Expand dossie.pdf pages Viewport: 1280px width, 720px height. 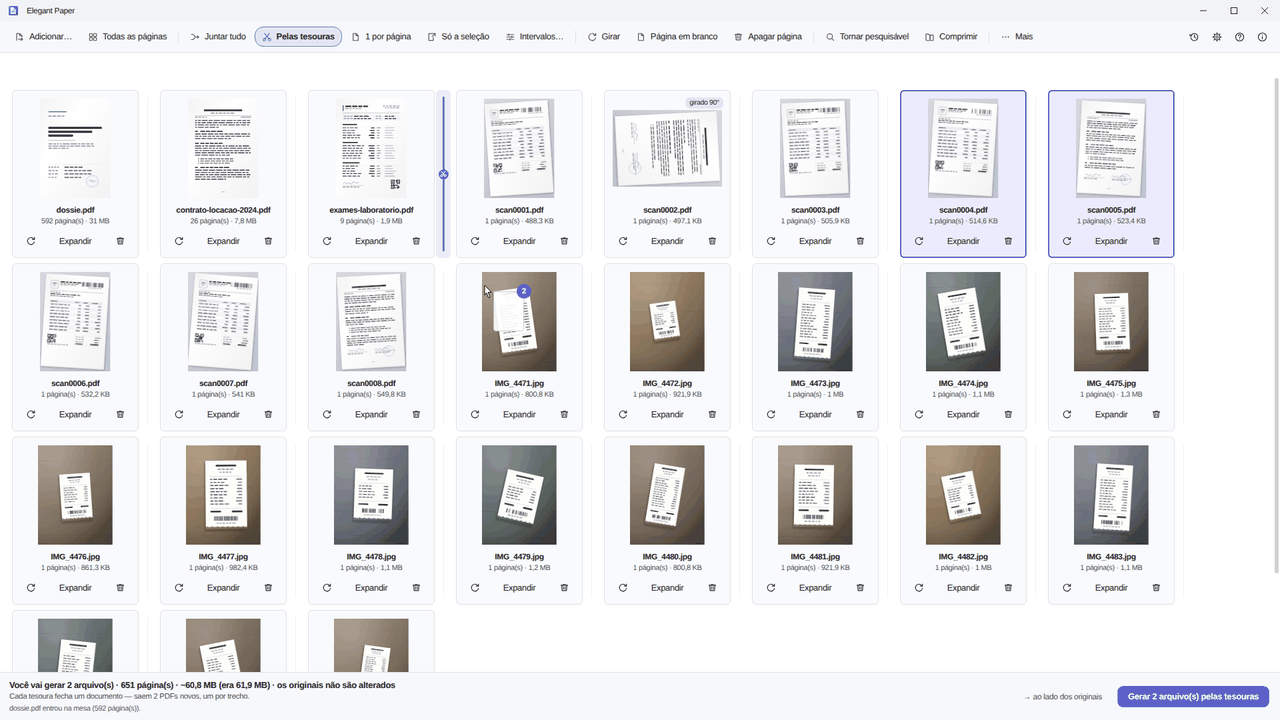(75, 241)
